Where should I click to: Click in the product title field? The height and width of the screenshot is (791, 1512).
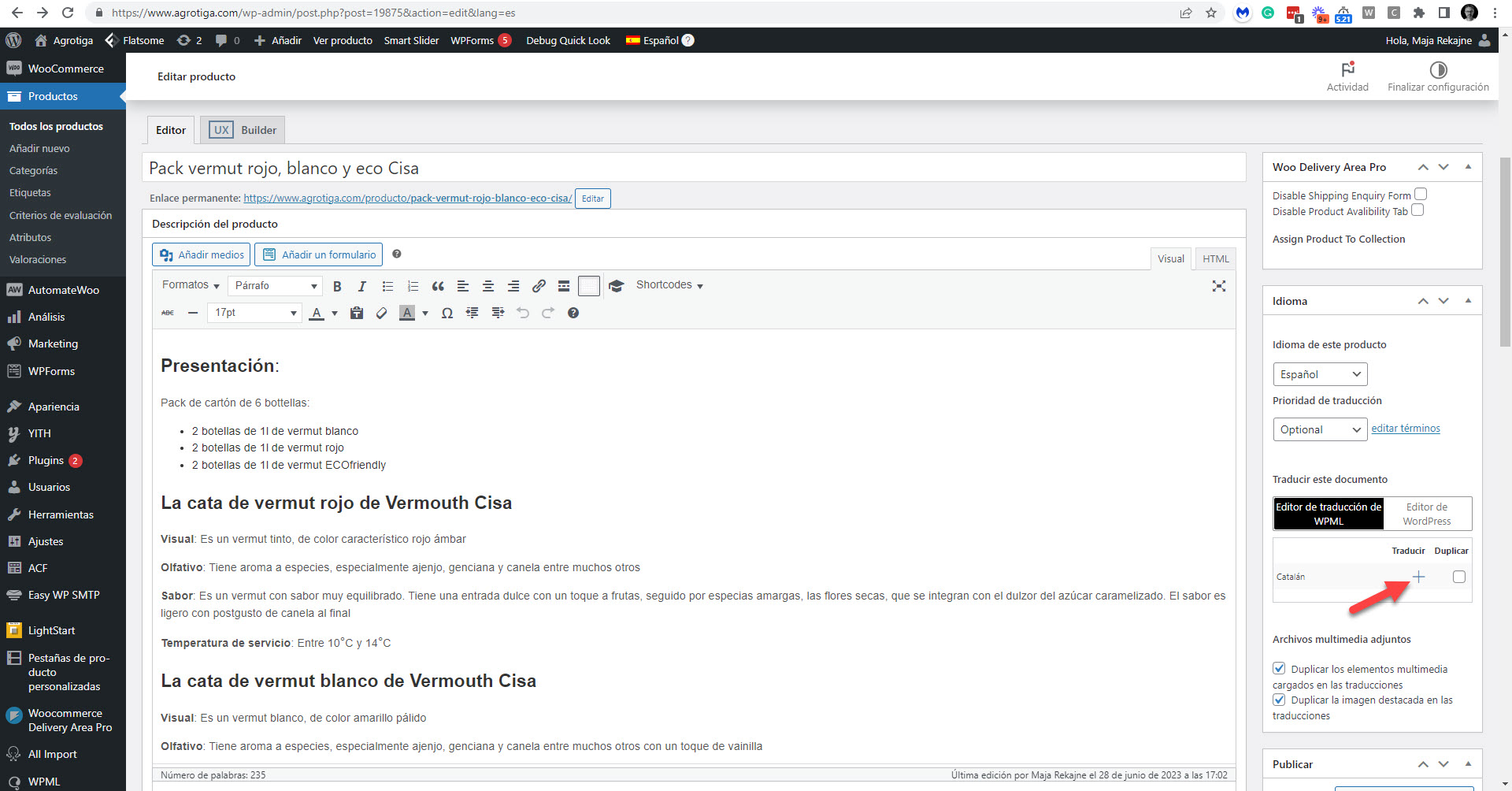coord(694,168)
